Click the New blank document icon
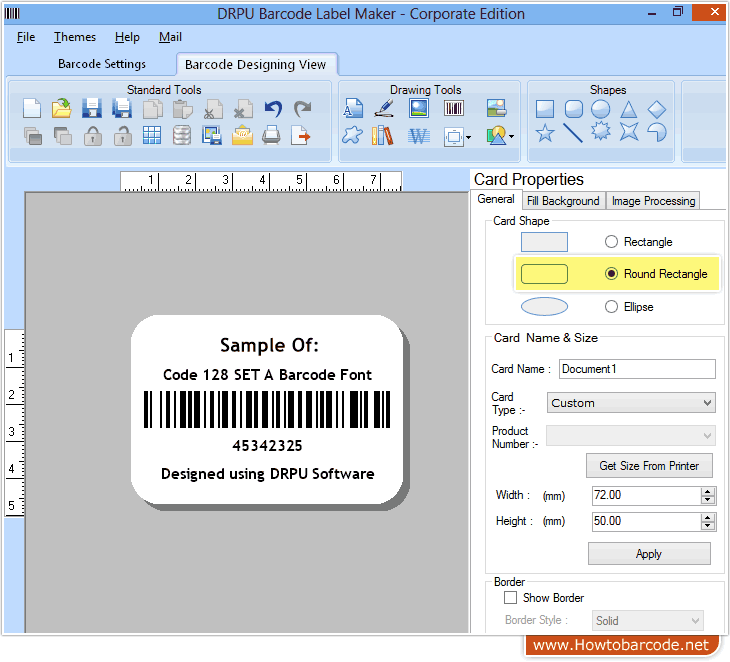This screenshot has height=662, width=730. [x=32, y=109]
